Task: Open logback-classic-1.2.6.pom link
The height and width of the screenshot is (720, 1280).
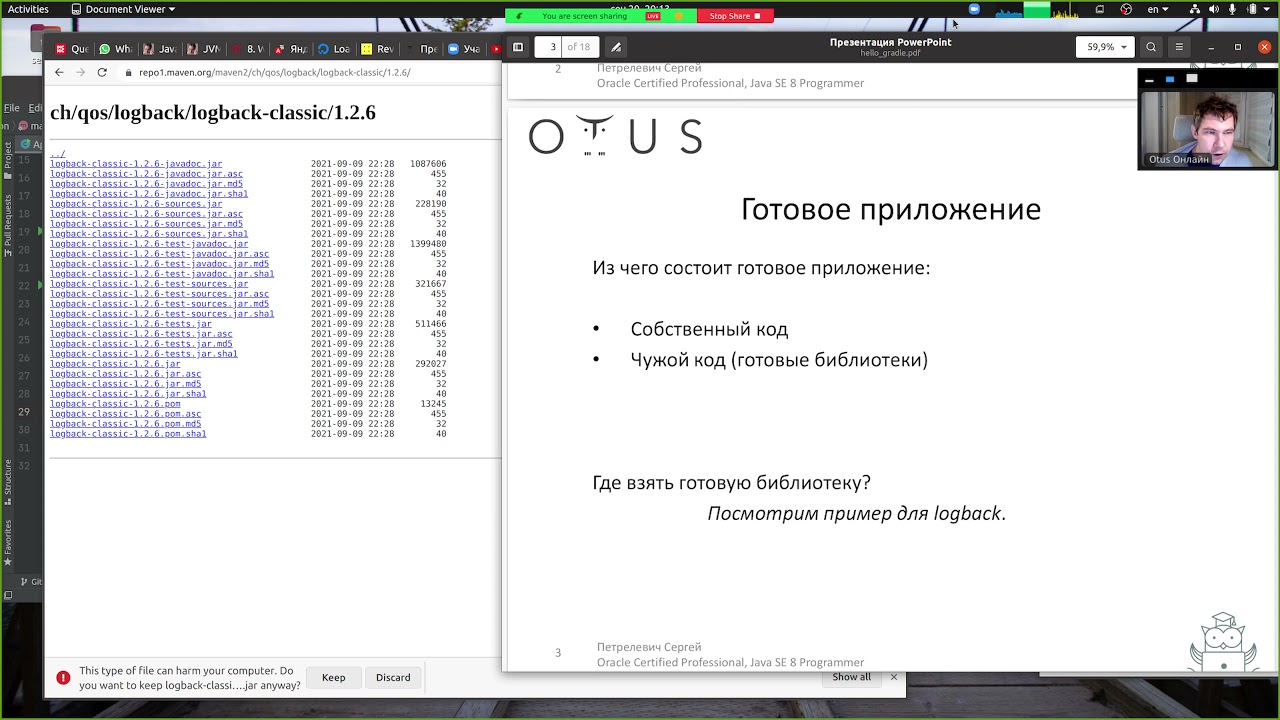Action: (x=115, y=404)
